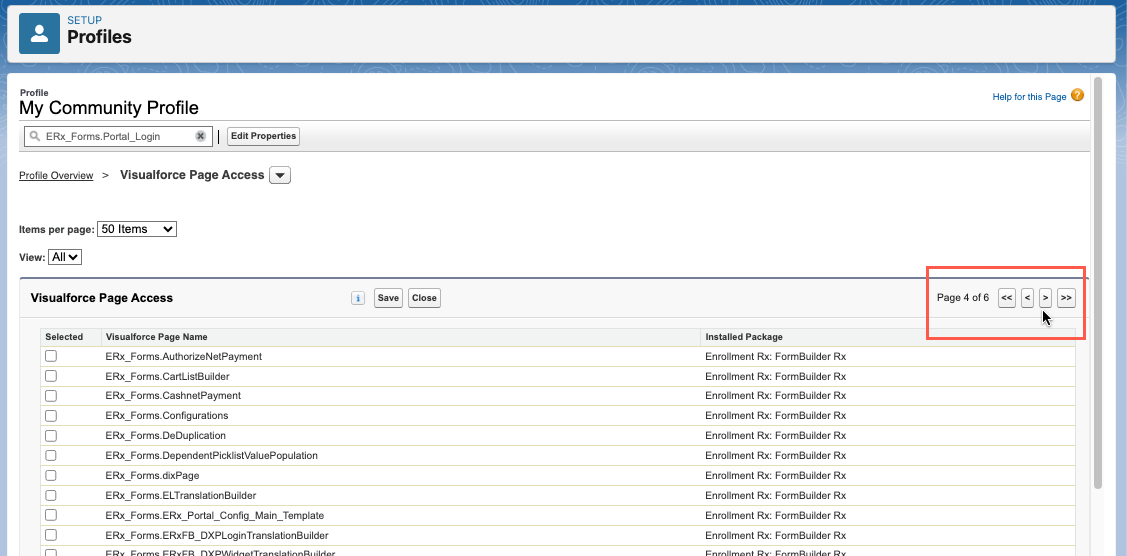Image resolution: width=1127 pixels, height=556 pixels.
Task: Click into the profile settings search field
Action: coord(115,136)
